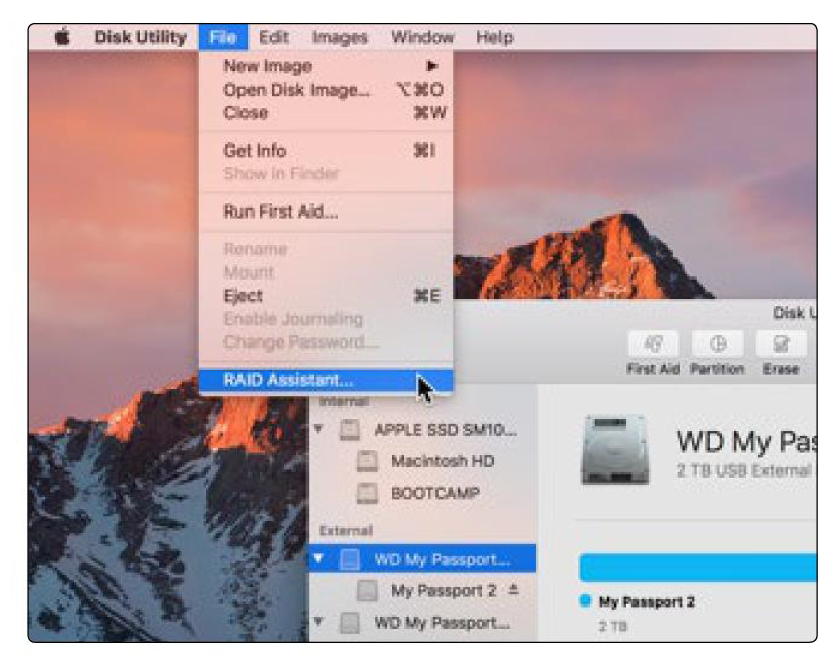Select My Passport 2 volume in sidebar
836x660 pixels.
pyautogui.click(x=422, y=591)
